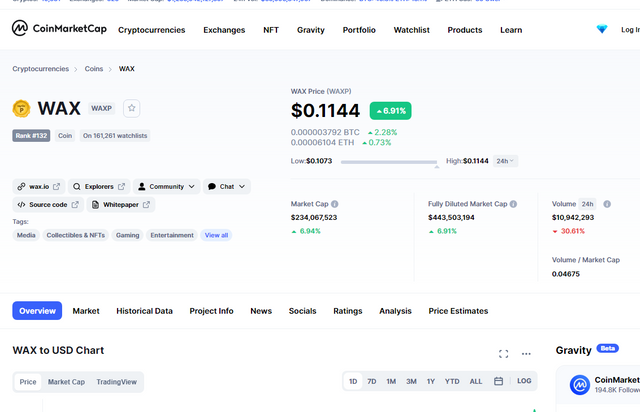Open the Exchanges nav menu
640x412 pixels.
coord(224,30)
